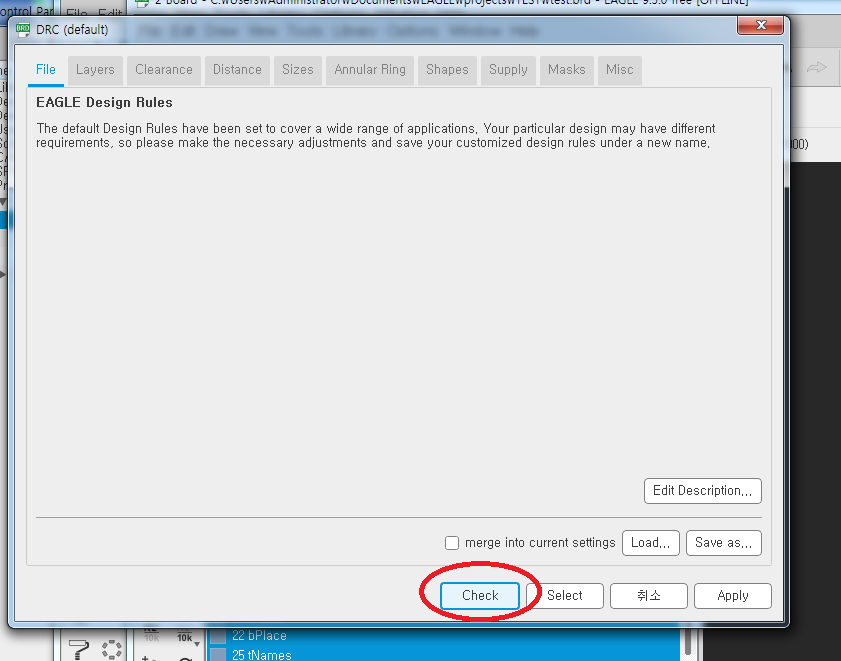The width and height of the screenshot is (841, 661).
Task: Load a design rules file
Action: 651,543
